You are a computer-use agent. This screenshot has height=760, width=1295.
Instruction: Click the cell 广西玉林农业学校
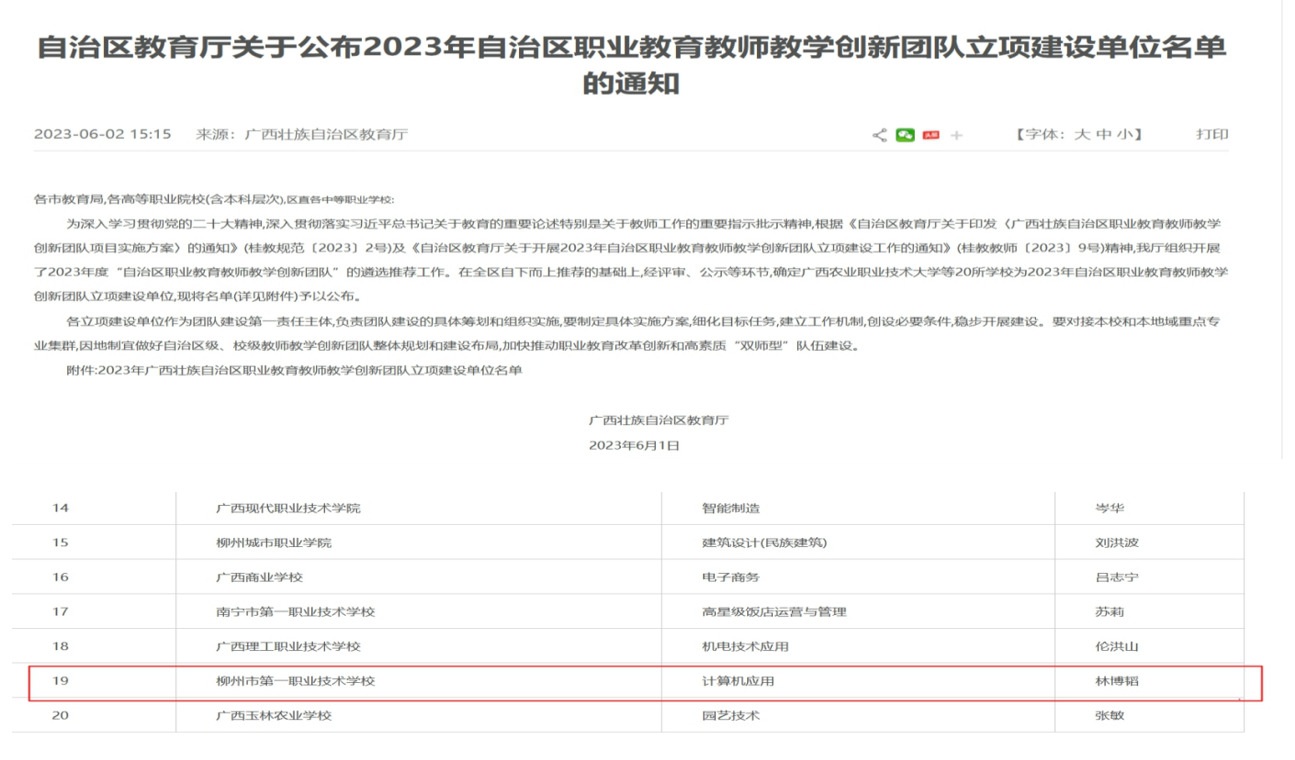pyautogui.click(x=273, y=715)
